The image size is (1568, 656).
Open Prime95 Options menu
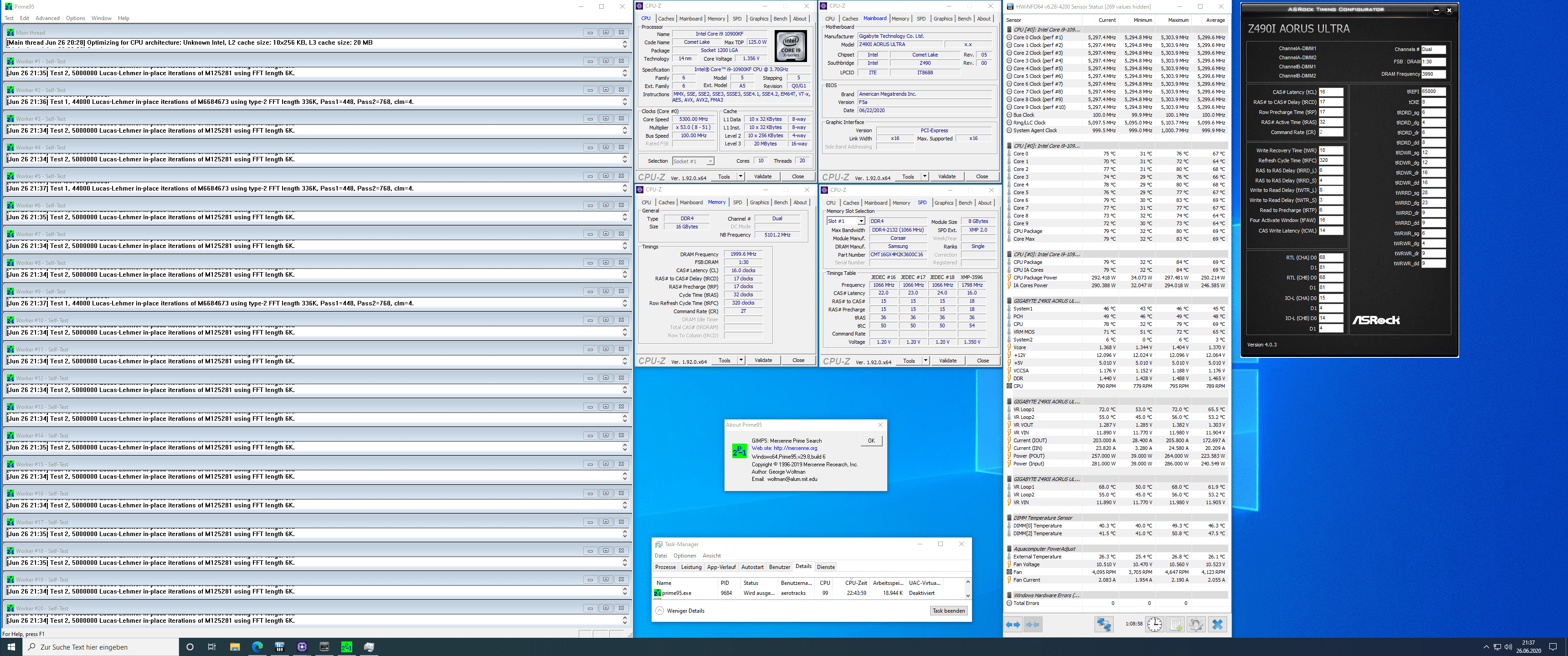(76, 18)
